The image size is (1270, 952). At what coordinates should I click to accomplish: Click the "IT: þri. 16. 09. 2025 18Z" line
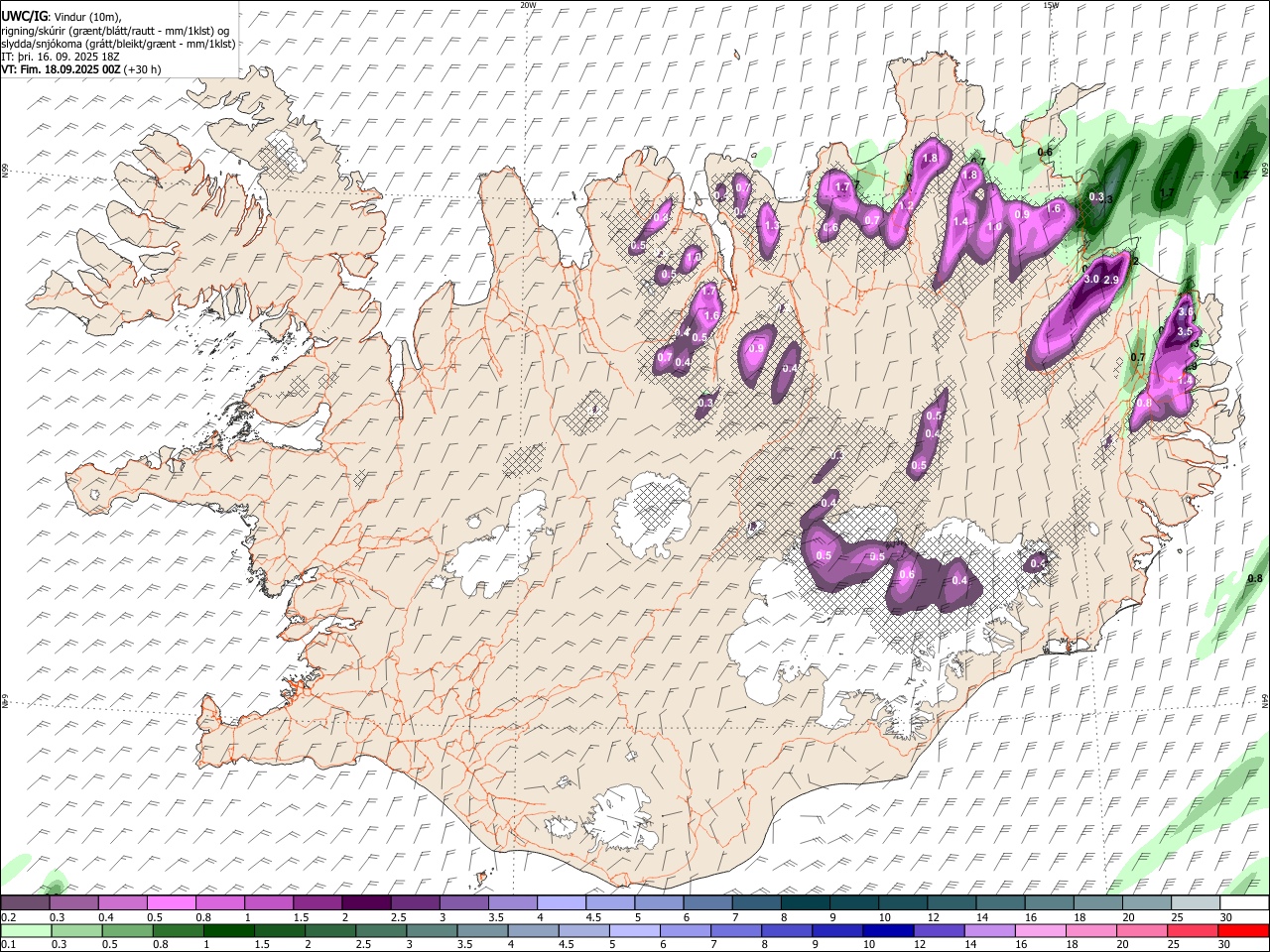click(x=61, y=57)
